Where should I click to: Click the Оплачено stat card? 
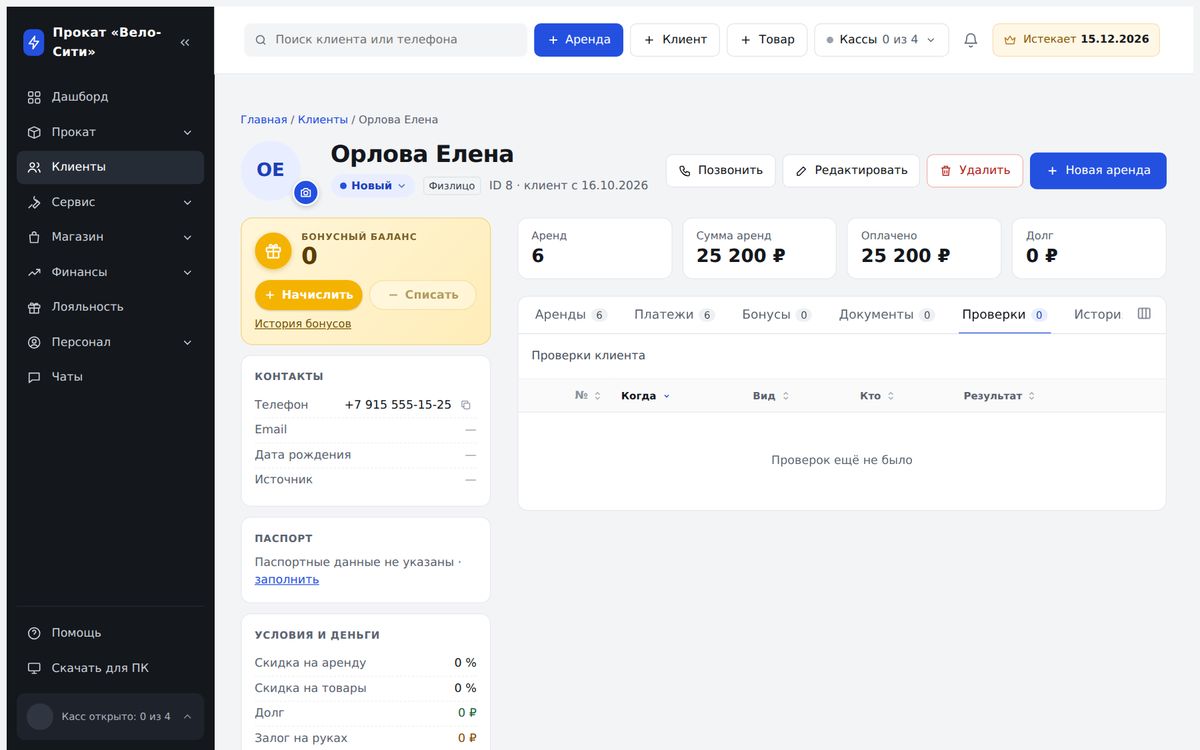click(x=924, y=248)
